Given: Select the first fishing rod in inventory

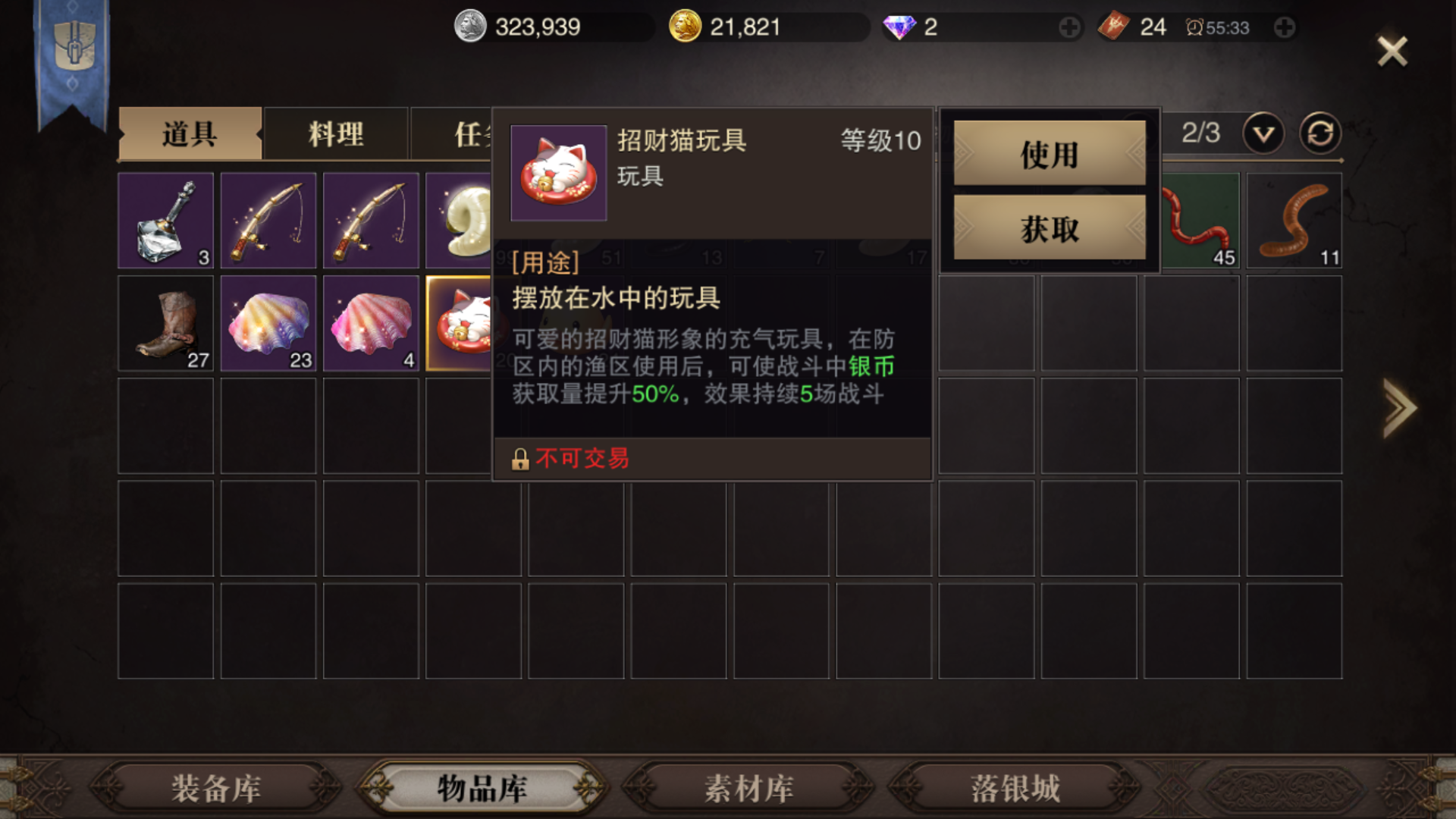Looking at the screenshot, I should point(268,221).
